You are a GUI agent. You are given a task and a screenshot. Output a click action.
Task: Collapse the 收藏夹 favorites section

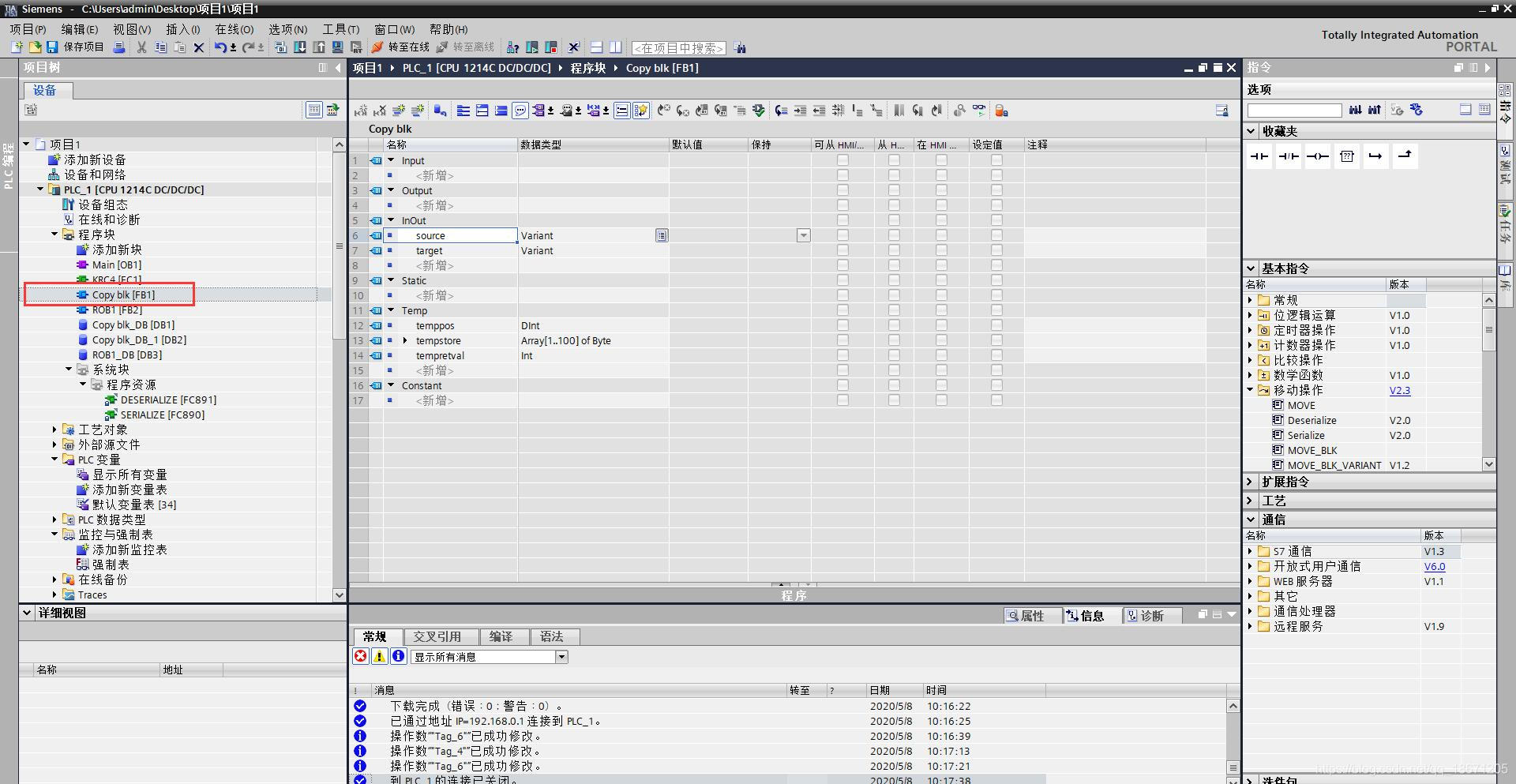(1251, 131)
